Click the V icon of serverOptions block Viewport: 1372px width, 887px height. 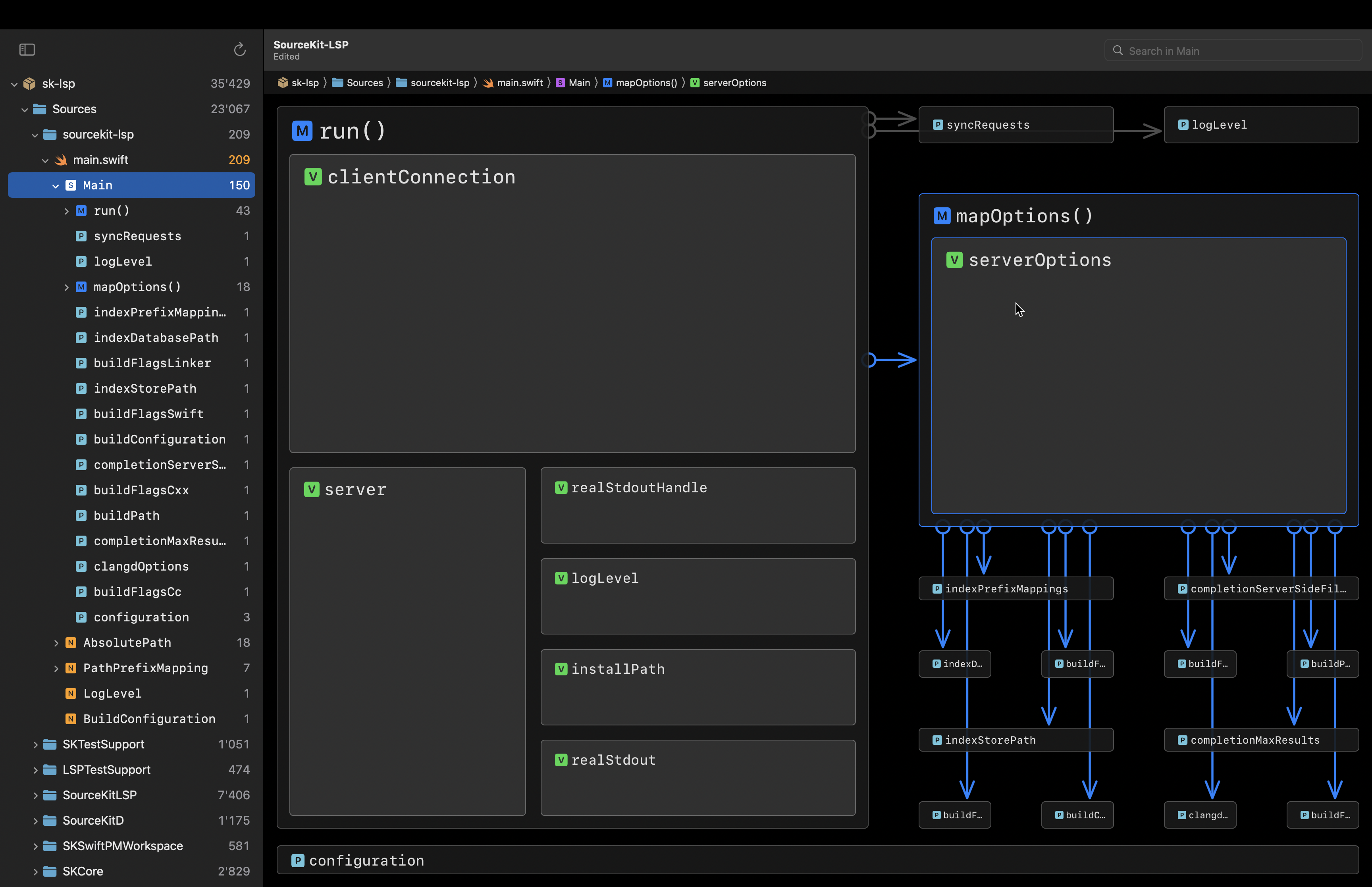(x=955, y=260)
